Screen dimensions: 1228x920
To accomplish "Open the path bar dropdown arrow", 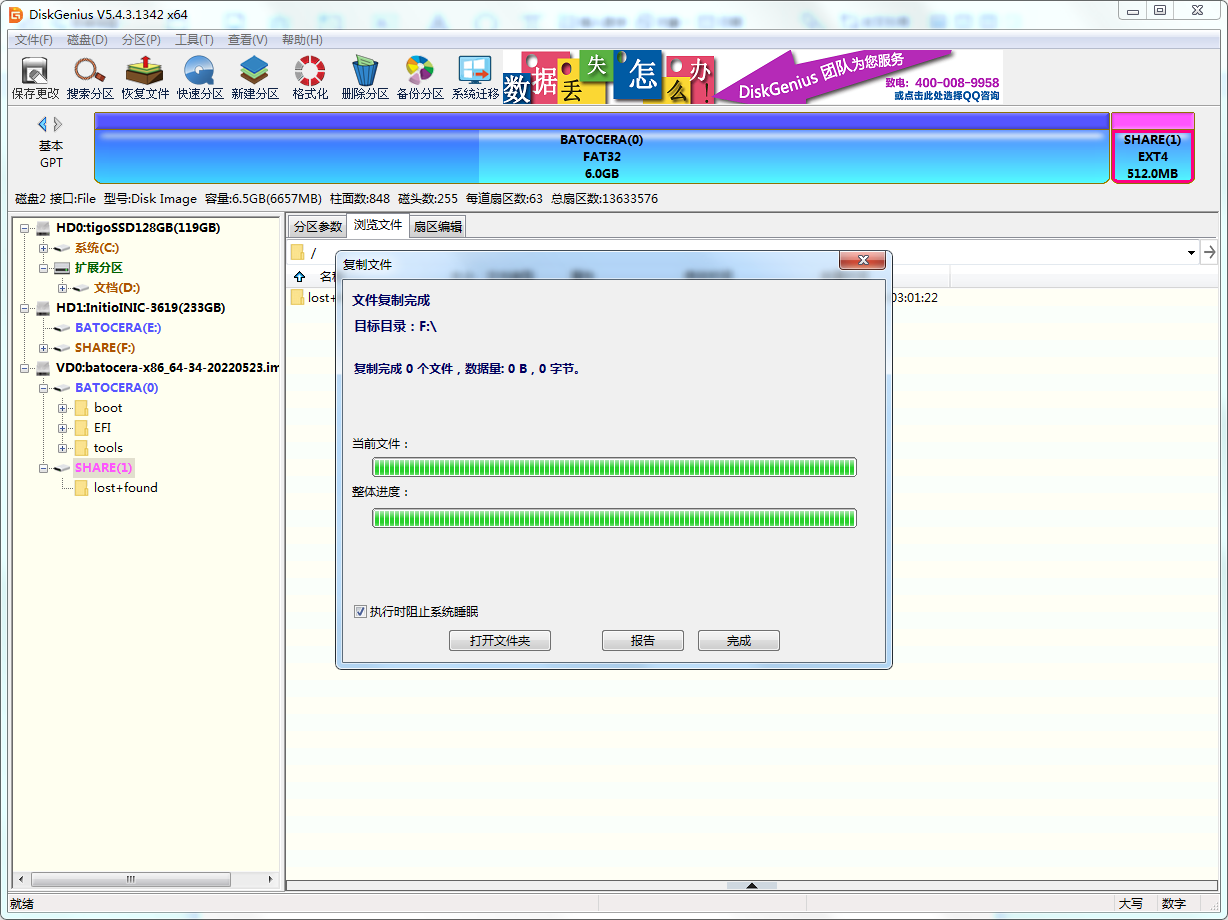I will pyautogui.click(x=1191, y=253).
